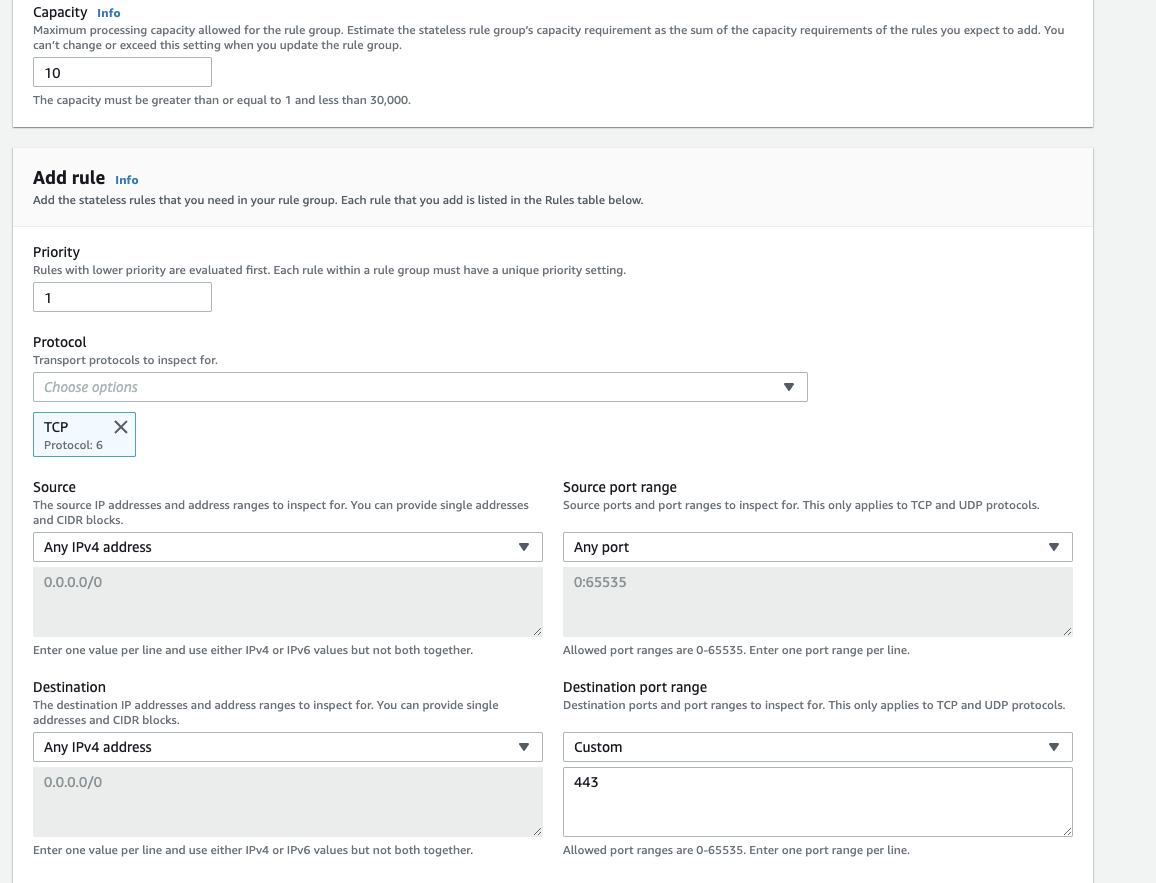1156x883 pixels.
Task: Expand the Destination 'Any IPv4 address' dropdown
Action: pyautogui.click(x=287, y=747)
